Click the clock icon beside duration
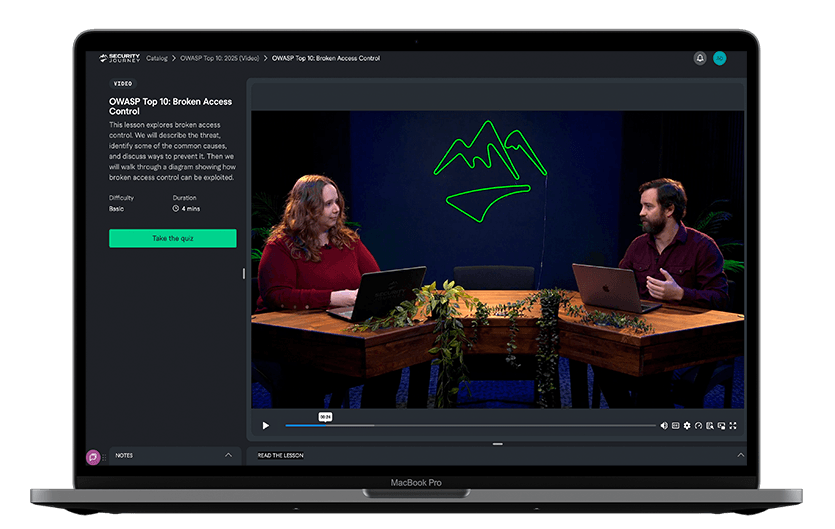Image resolution: width=835 pixels, height=529 pixels. (x=176, y=209)
